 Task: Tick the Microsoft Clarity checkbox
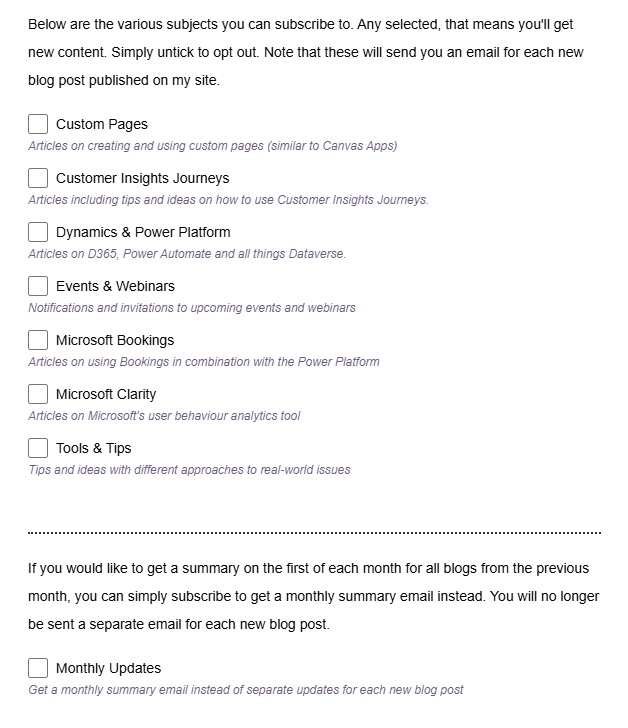pos(38,394)
